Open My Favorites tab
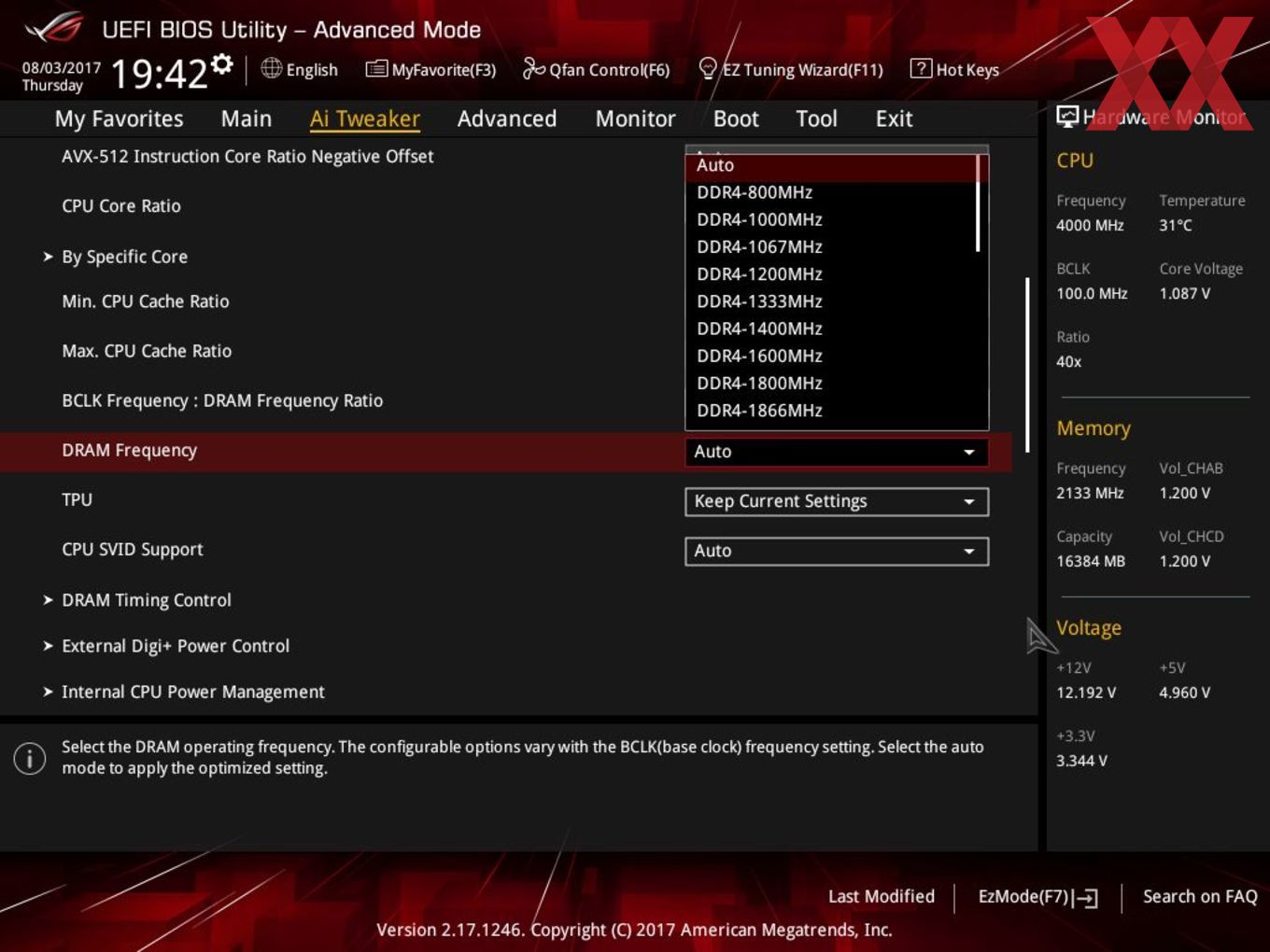 pos(119,119)
